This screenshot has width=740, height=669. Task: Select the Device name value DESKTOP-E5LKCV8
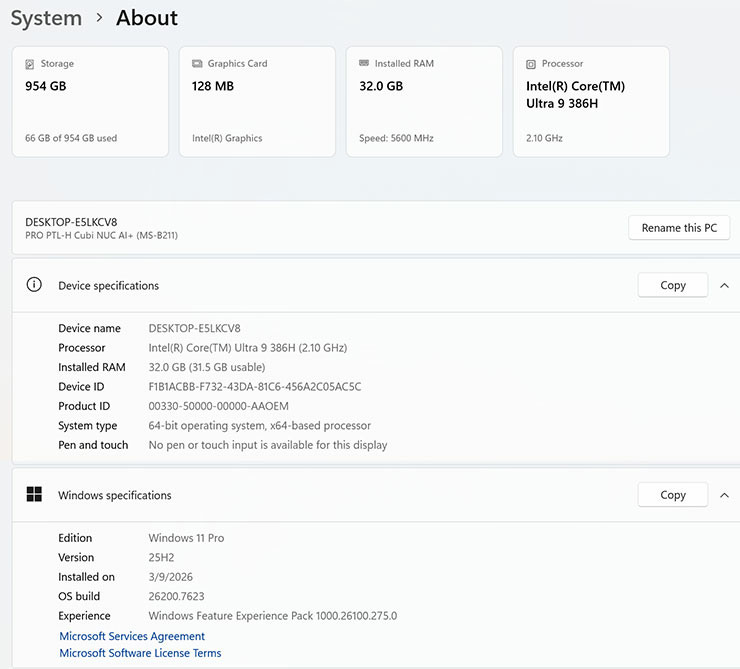[194, 328]
